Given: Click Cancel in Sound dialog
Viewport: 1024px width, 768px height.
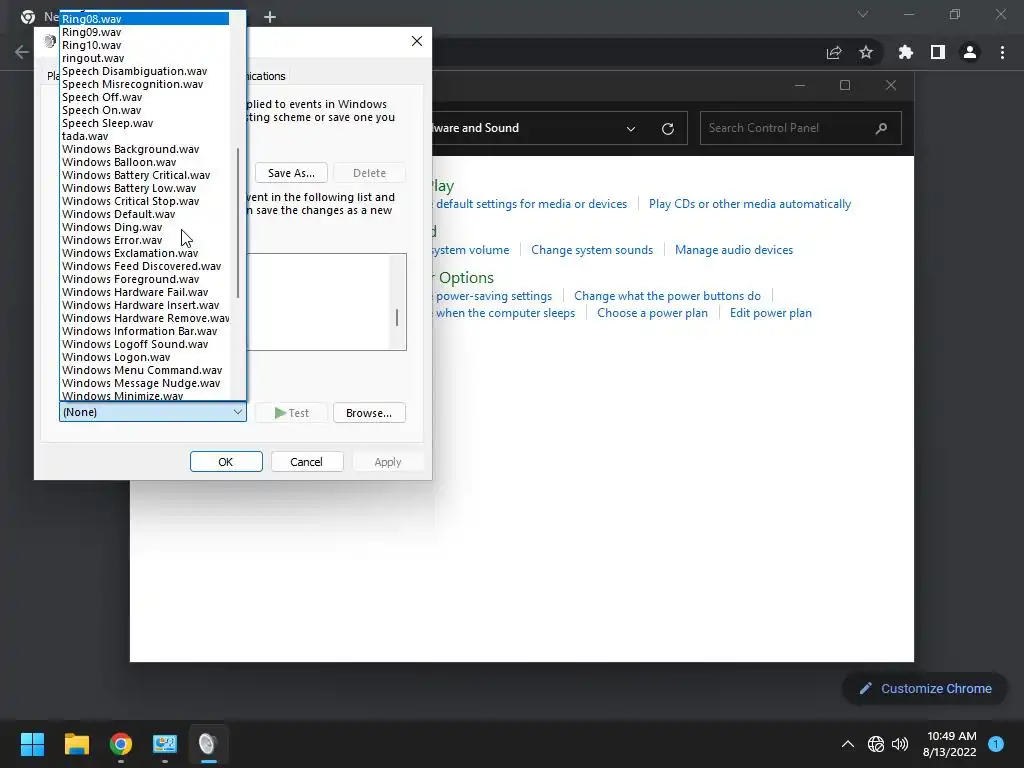Looking at the screenshot, I should [307, 462].
